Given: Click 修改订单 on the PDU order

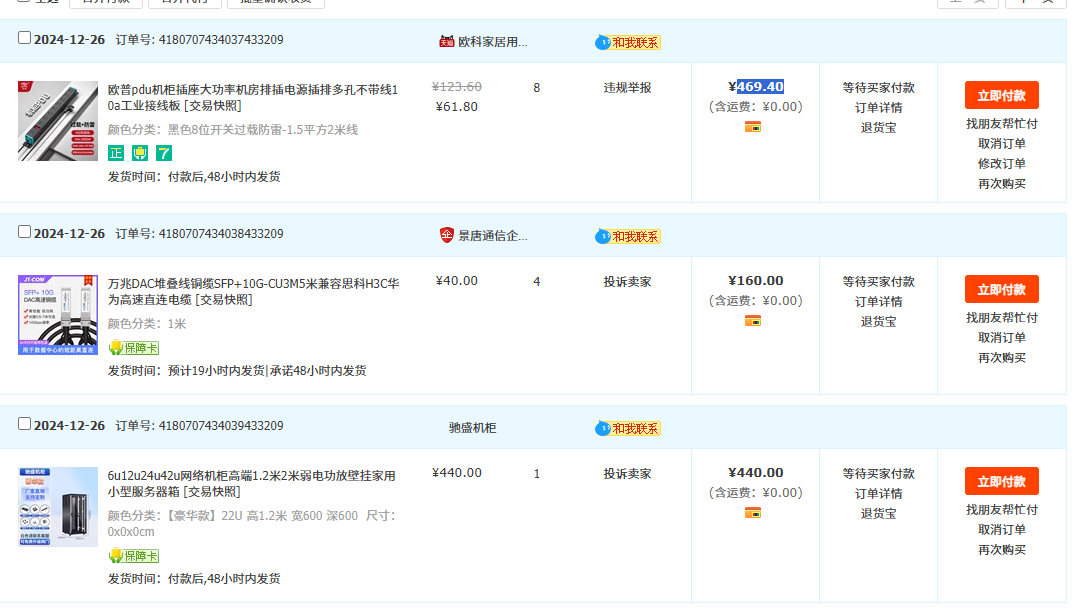Looking at the screenshot, I should coord(1001,164).
